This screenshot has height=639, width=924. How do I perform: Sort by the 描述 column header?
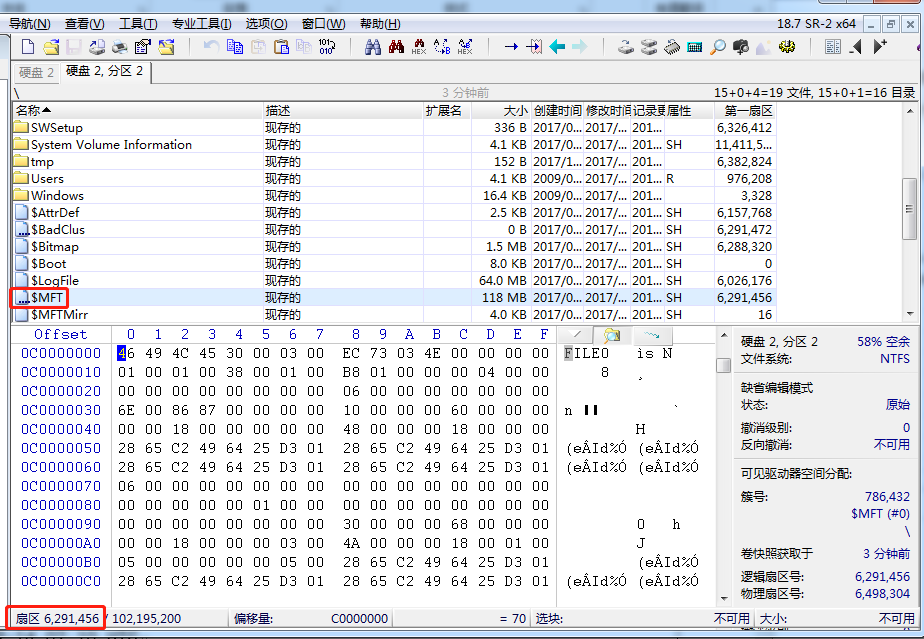(x=343, y=110)
